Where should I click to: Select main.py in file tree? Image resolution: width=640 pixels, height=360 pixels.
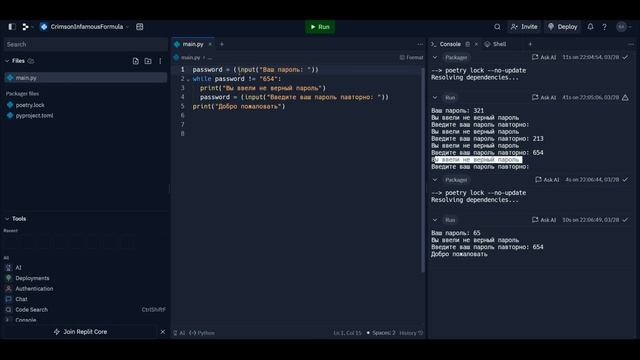click(x=85, y=78)
